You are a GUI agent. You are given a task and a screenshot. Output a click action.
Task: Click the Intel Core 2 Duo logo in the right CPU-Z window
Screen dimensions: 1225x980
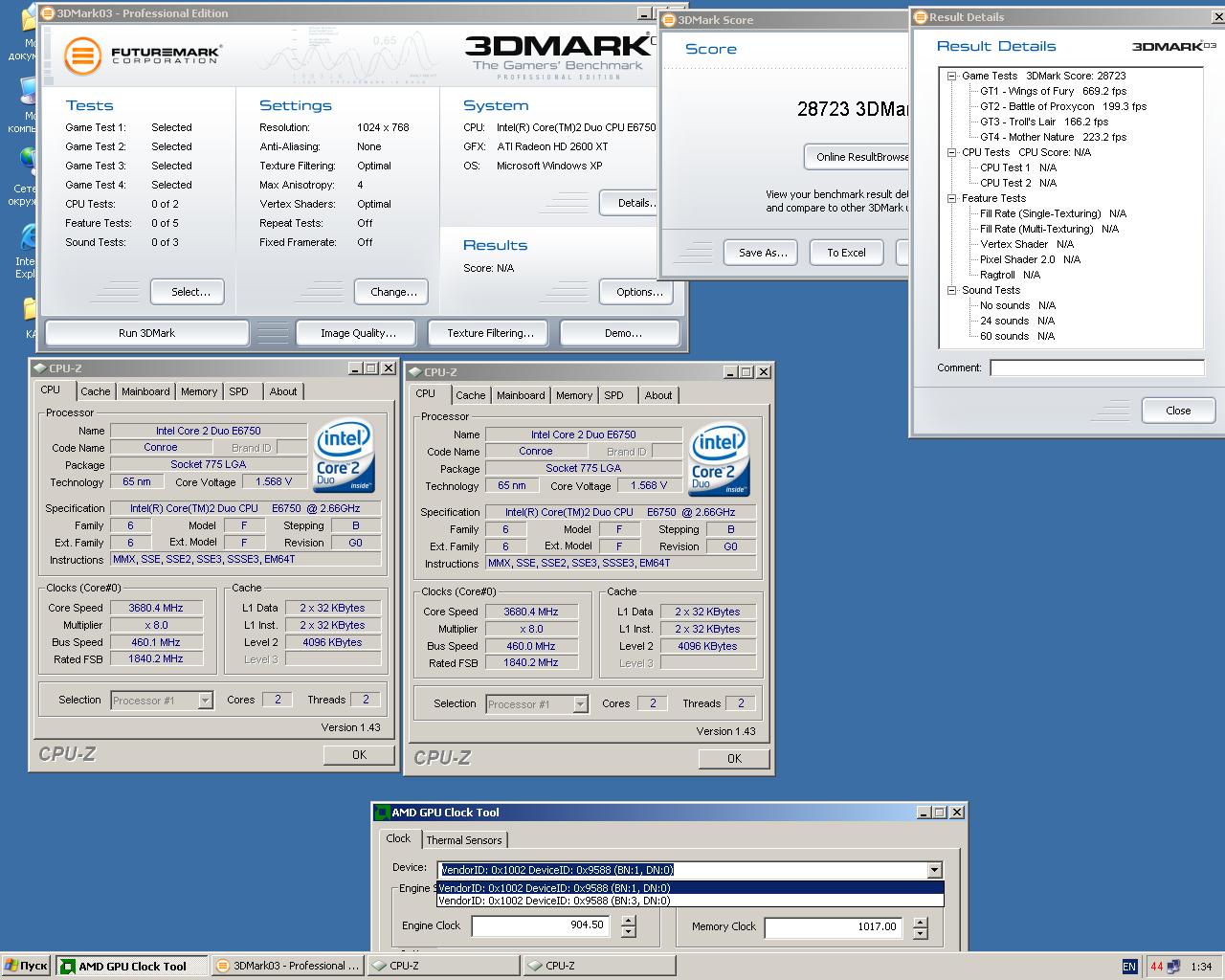720,459
